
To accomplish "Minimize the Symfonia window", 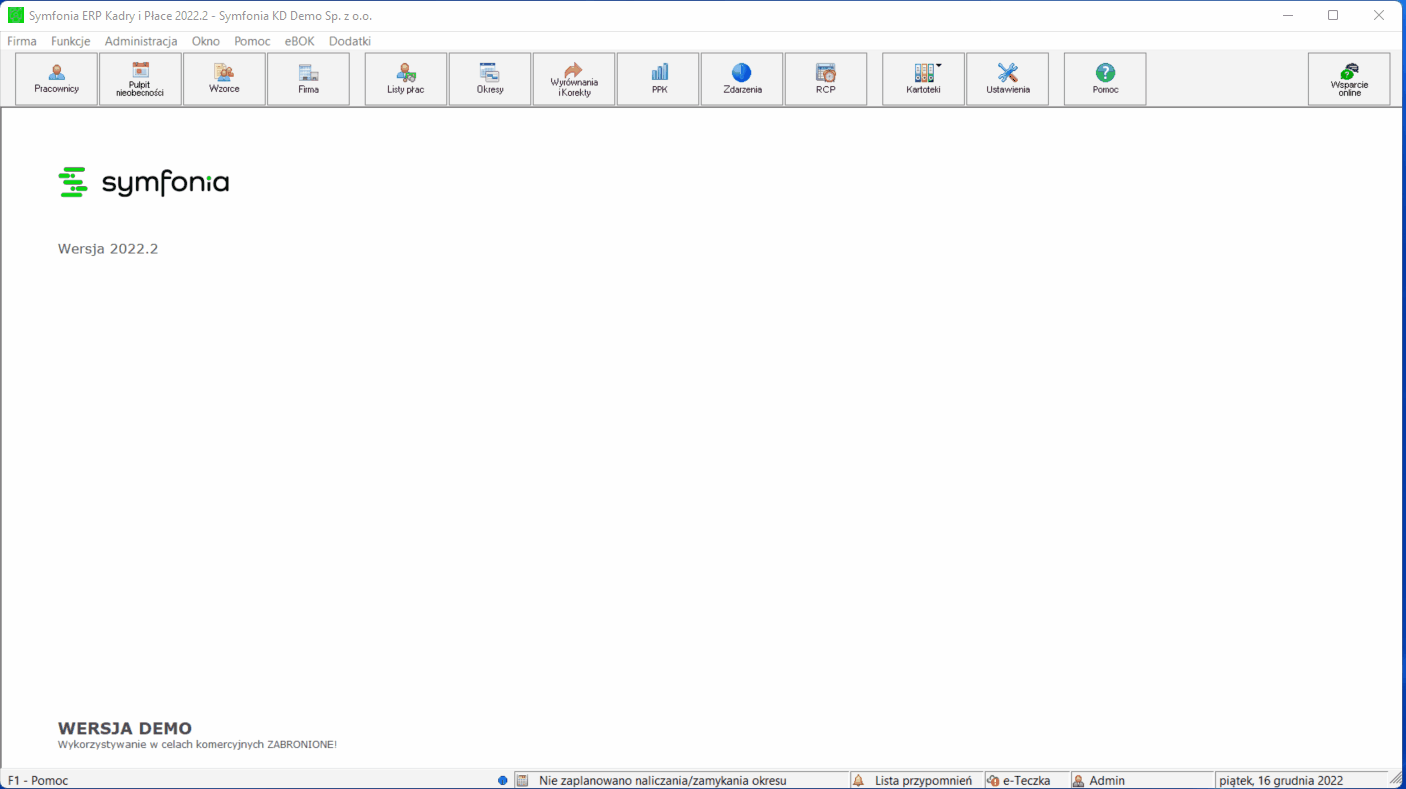I will tap(1287, 15).
